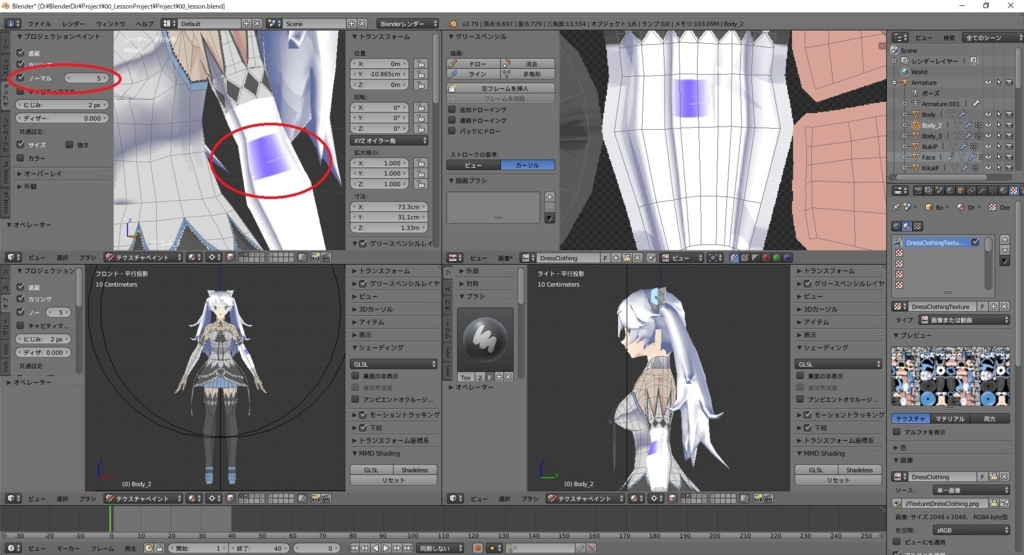Toggle the ノーマル checkbox in projection paint
The width and height of the screenshot is (1024, 555).
pos(21,78)
